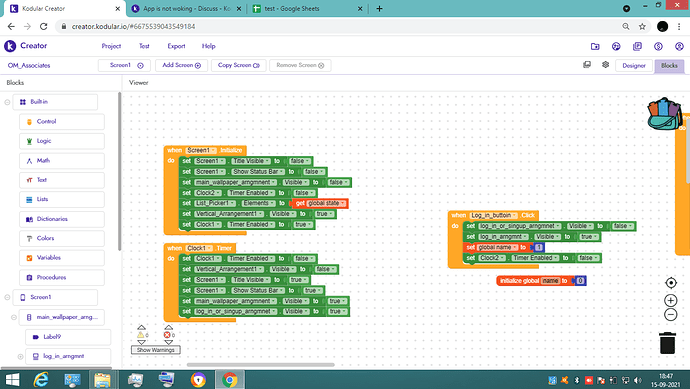Open the Math blocks category
Screen dimensions: 690x389
point(62,161)
